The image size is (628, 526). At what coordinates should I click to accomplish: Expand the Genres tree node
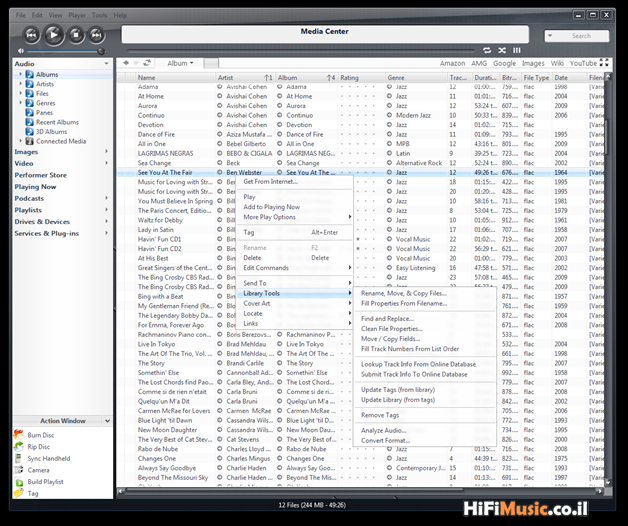(20, 103)
